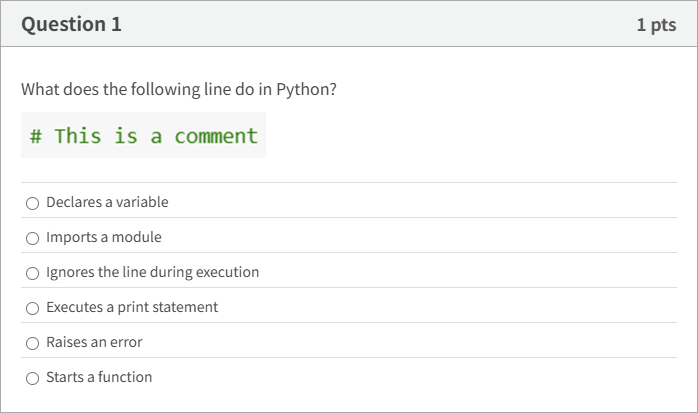Image resolution: width=698 pixels, height=413 pixels.
Task: Click the 'Question 1' heading
Action: click(71, 24)
